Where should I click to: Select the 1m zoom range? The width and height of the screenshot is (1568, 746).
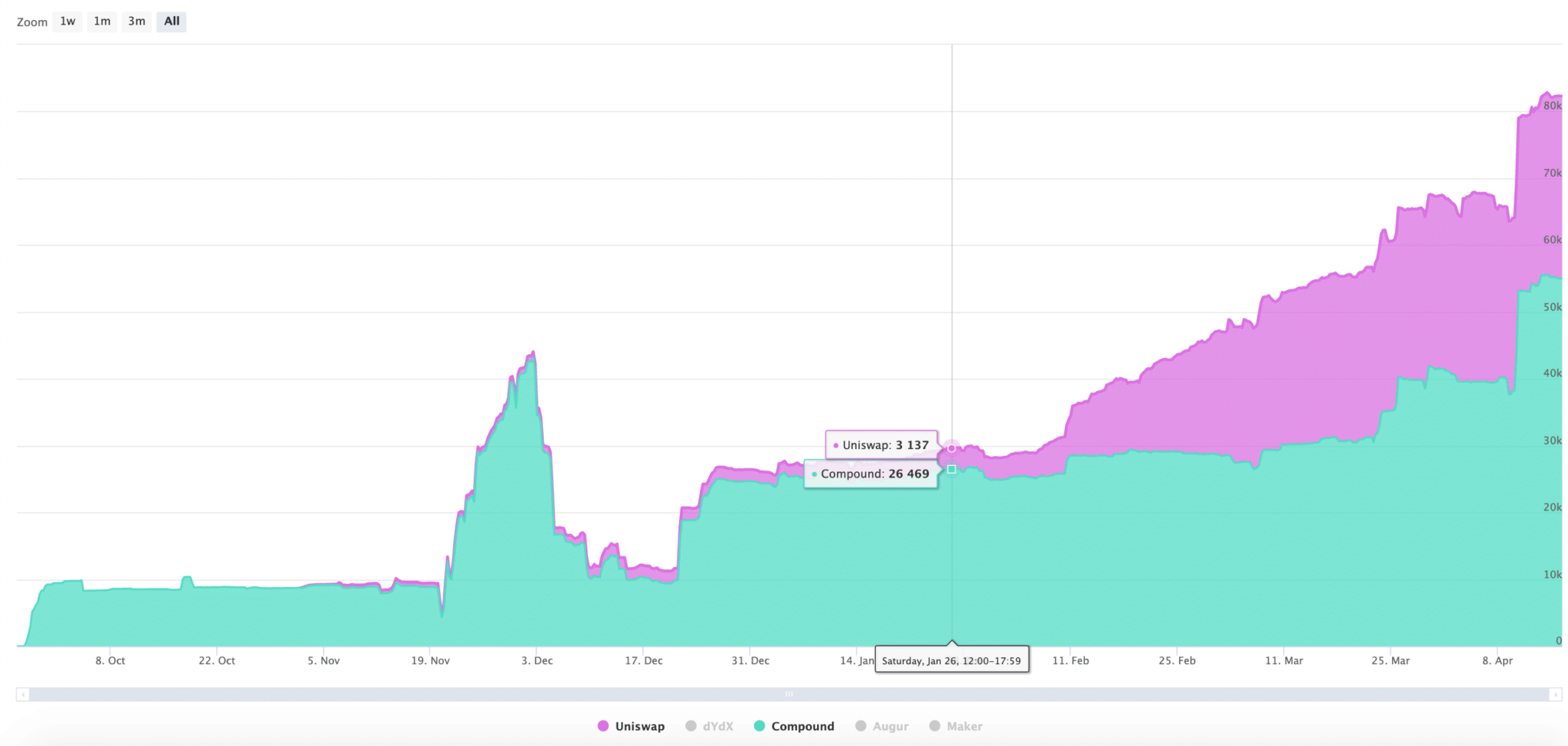tap(102, 21)
